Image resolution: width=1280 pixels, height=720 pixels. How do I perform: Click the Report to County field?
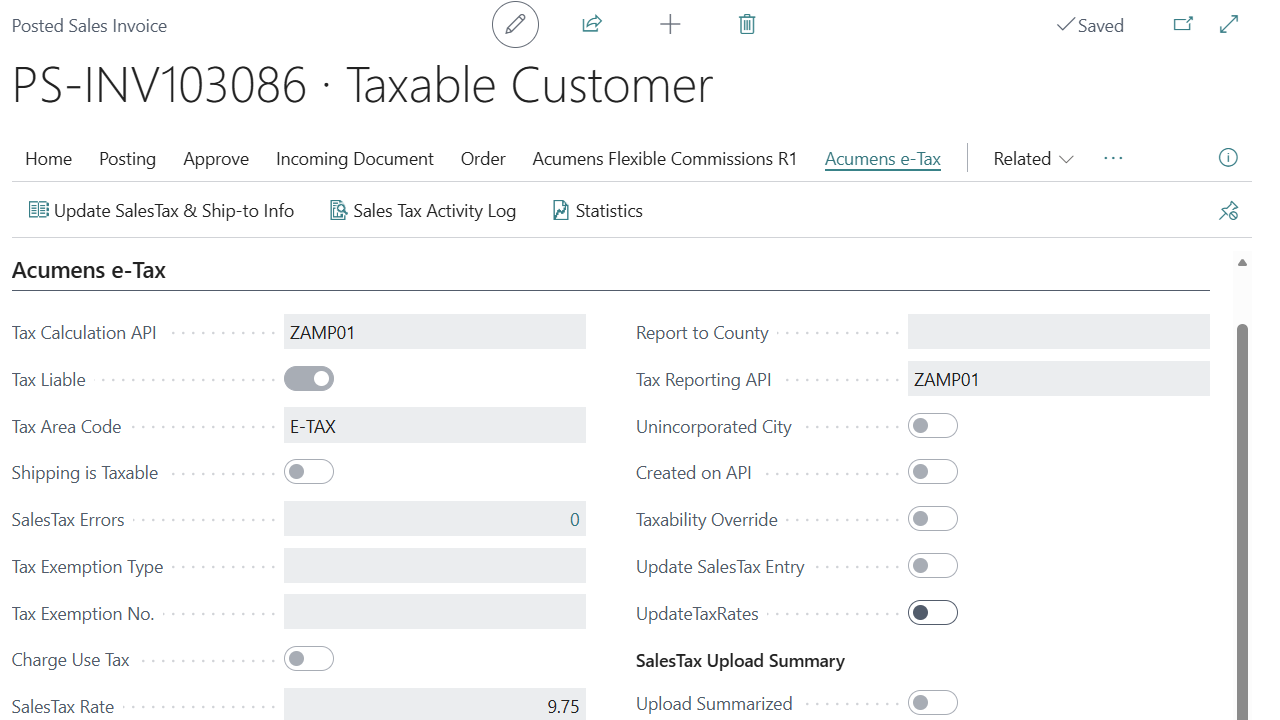[1059, 333]
